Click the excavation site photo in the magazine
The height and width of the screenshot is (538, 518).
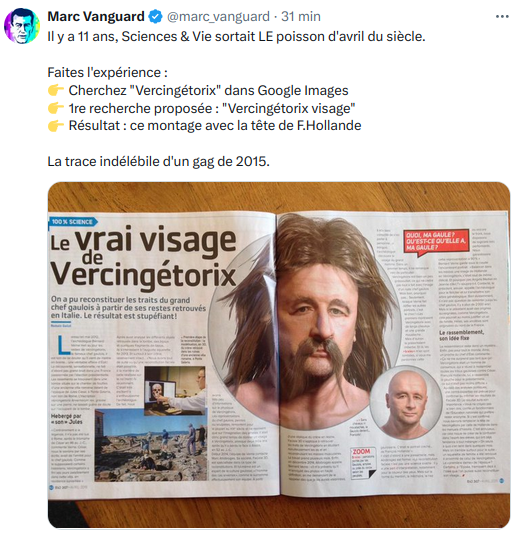coord(151,445)
